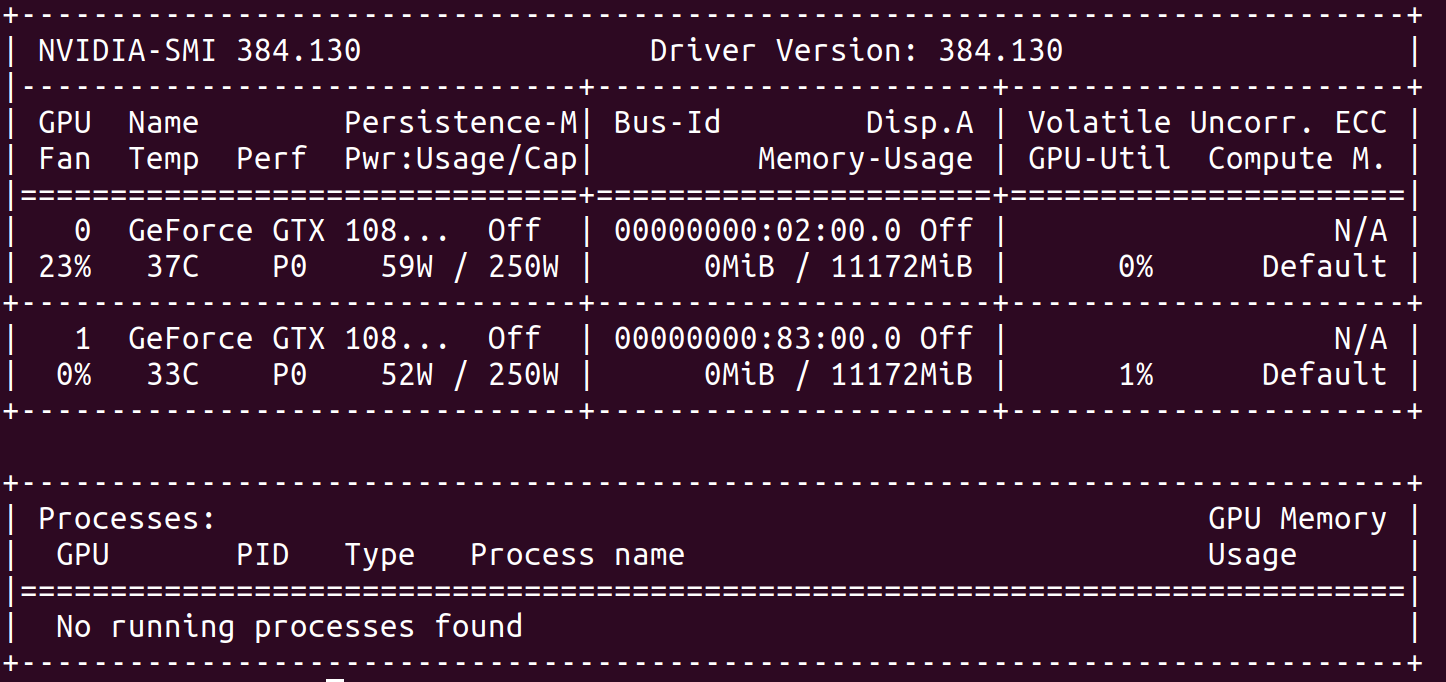The image size is (1446, 682).
Task: Click the Process name column header
Action: [577, 555]
